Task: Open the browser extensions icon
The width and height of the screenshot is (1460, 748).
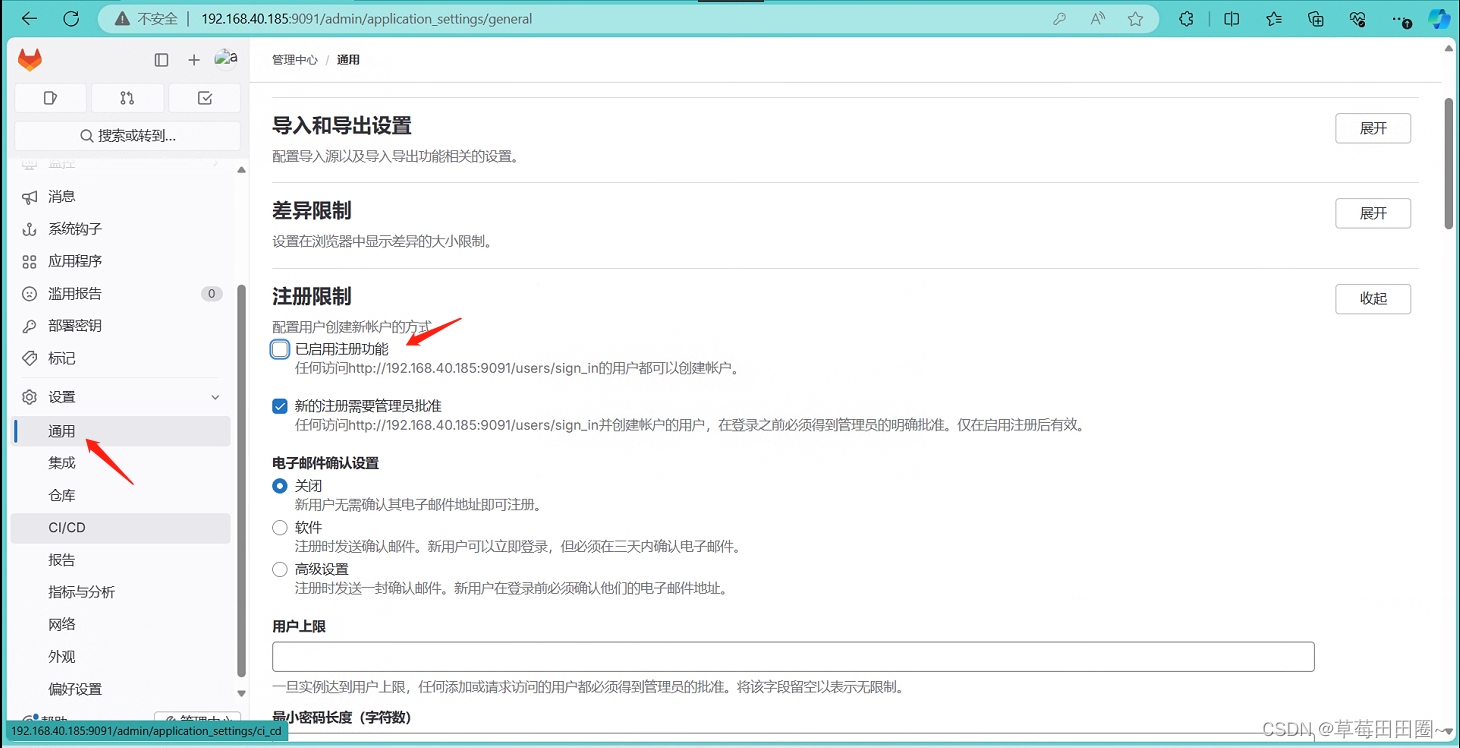Action: tap(1186, 19)
